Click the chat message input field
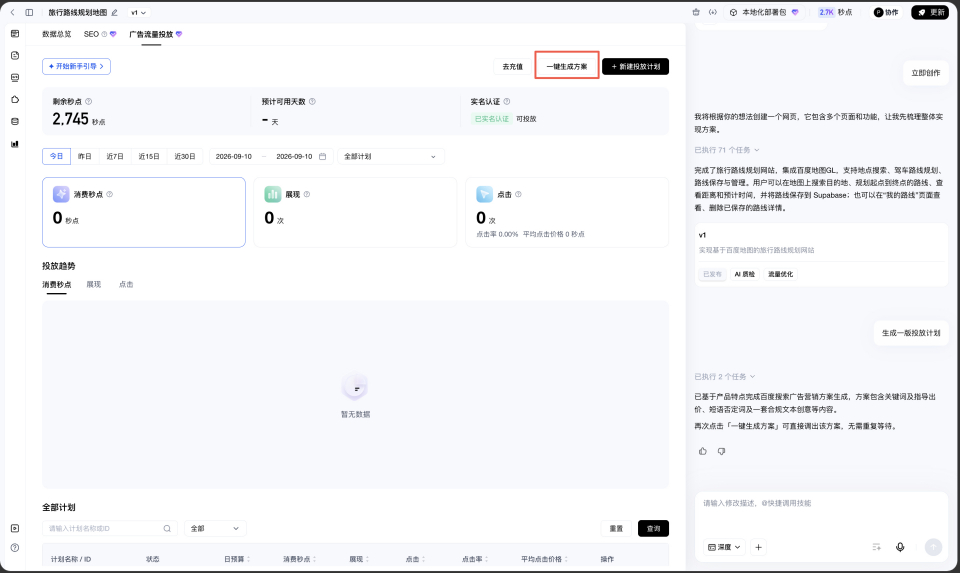This screenshot has width=960, height=573. (x=820, y=513)
